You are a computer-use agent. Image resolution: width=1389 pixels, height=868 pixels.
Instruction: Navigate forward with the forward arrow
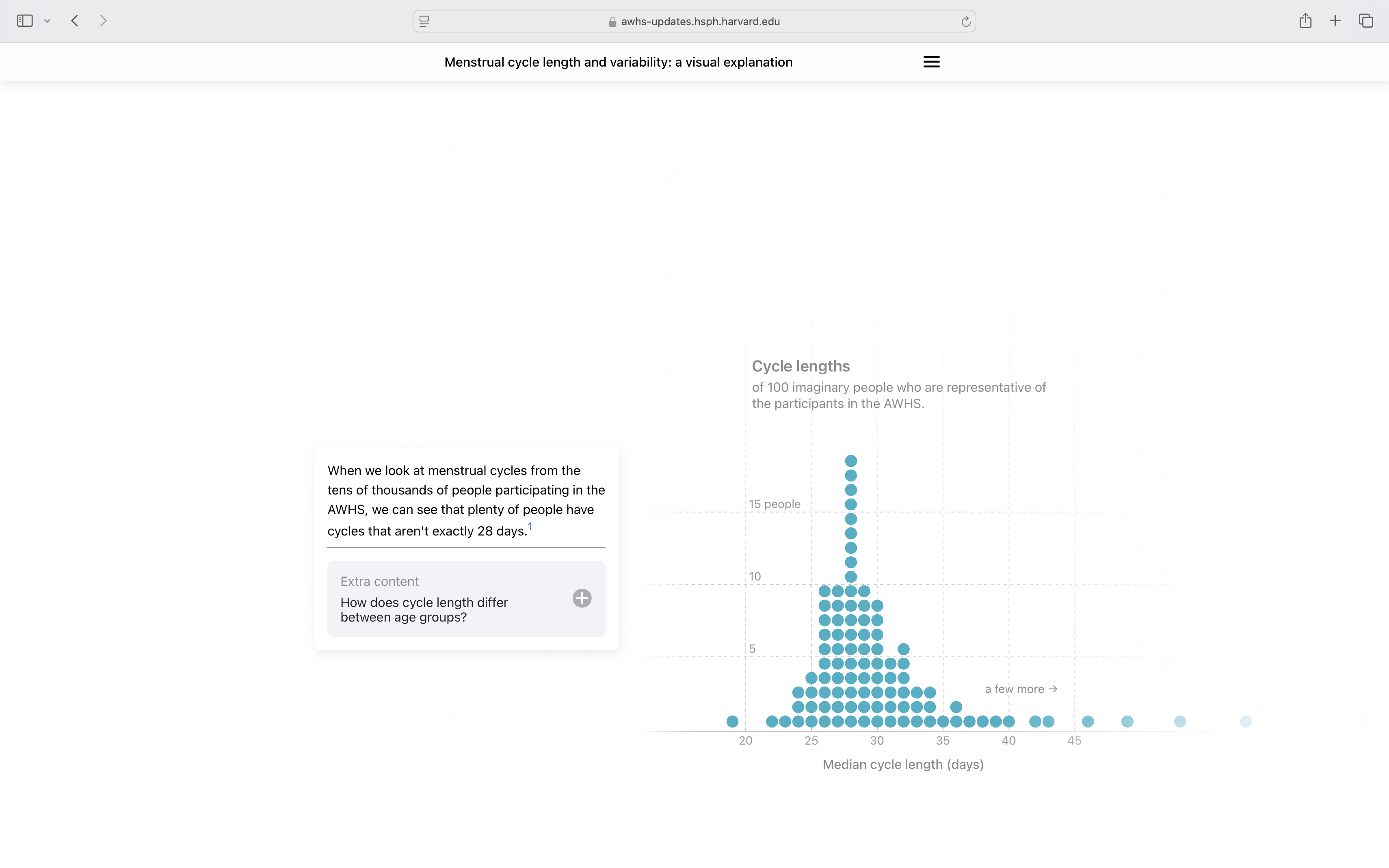click(103, 21)
